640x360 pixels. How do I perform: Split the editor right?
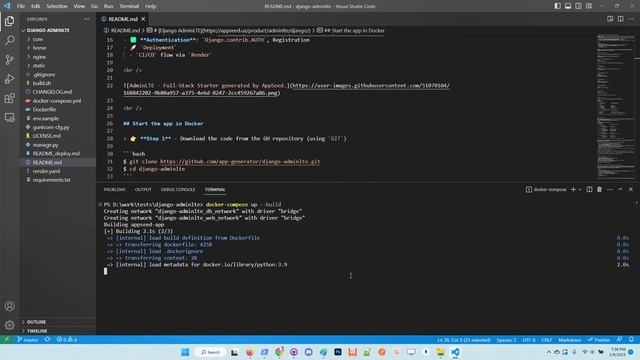coord(620,19)
